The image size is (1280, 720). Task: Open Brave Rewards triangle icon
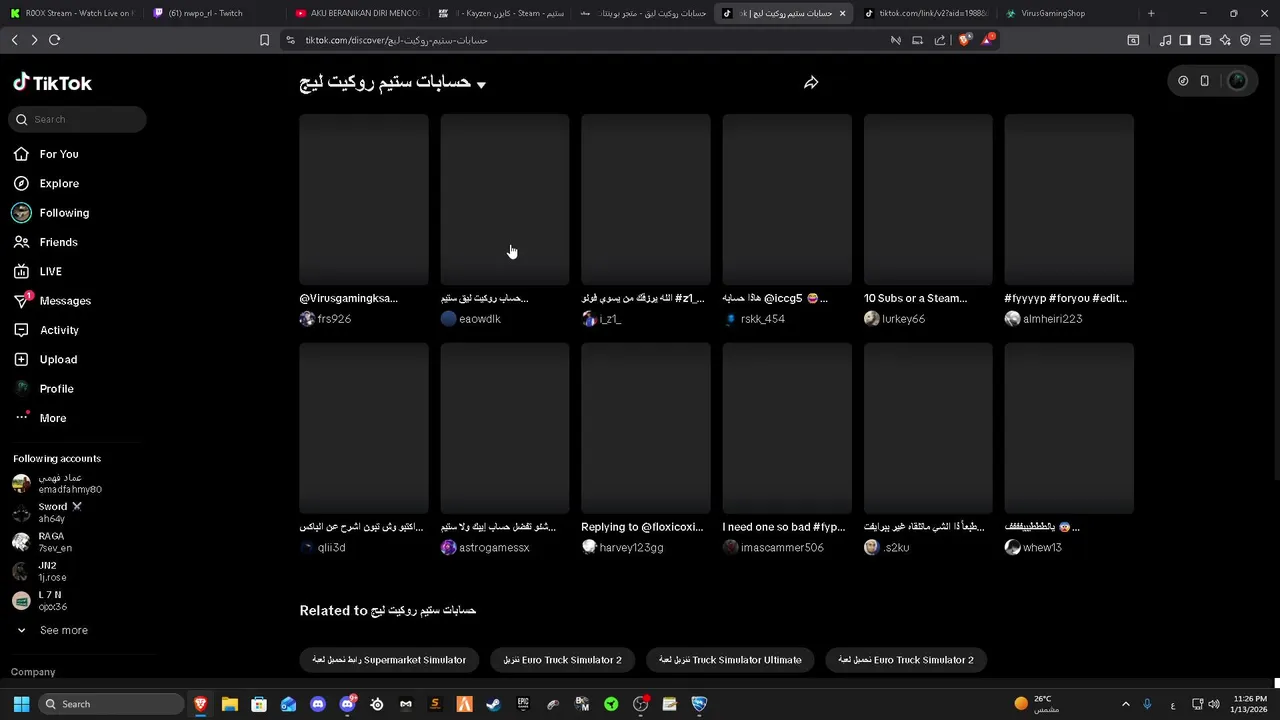[x=988, y=40]
